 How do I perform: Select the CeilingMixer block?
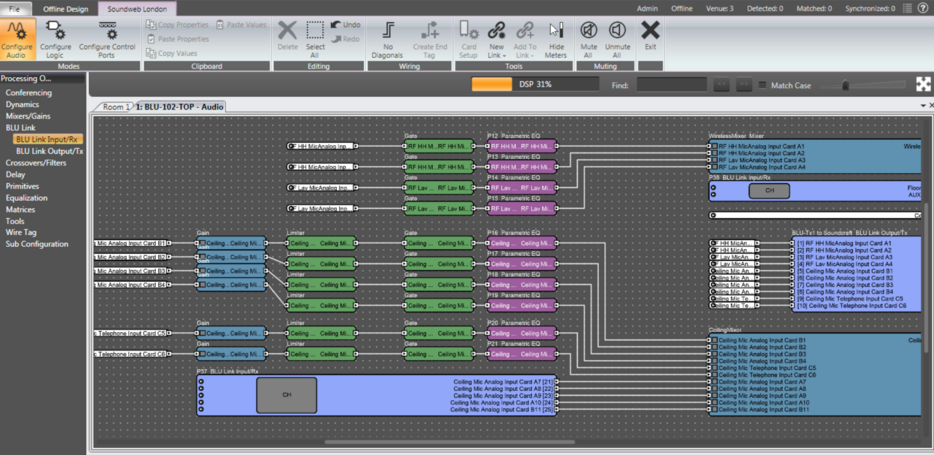pos(816,375)
